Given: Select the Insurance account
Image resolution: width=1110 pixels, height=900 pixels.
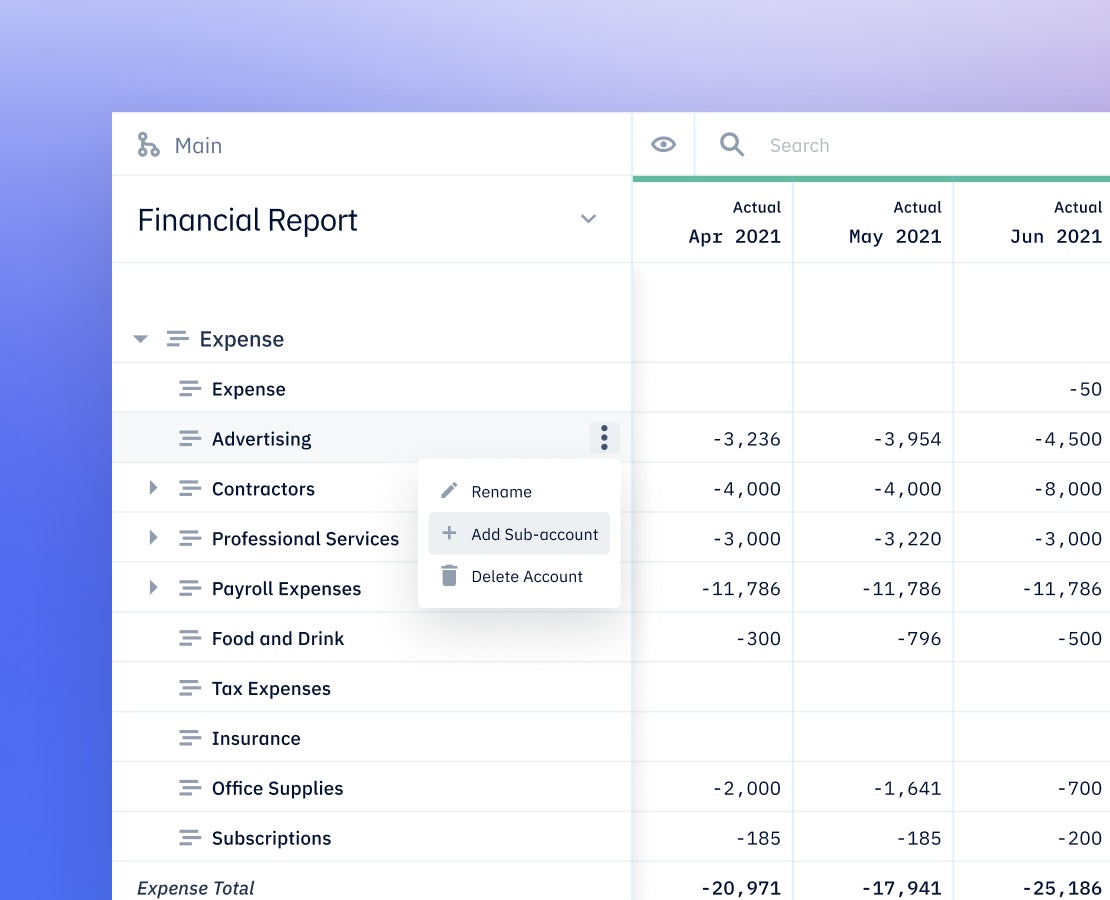Looking at the screenshot, I should [256, 738].
